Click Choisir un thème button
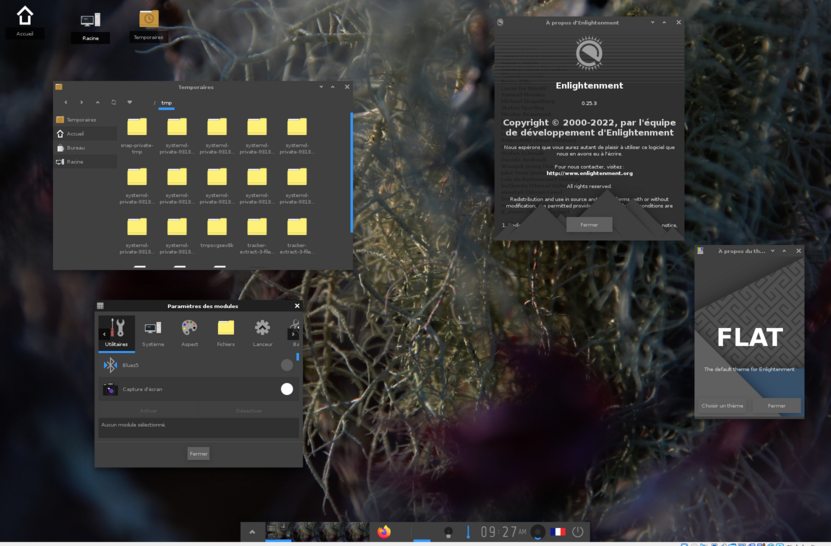831x546 pixels. pos(722,406)
